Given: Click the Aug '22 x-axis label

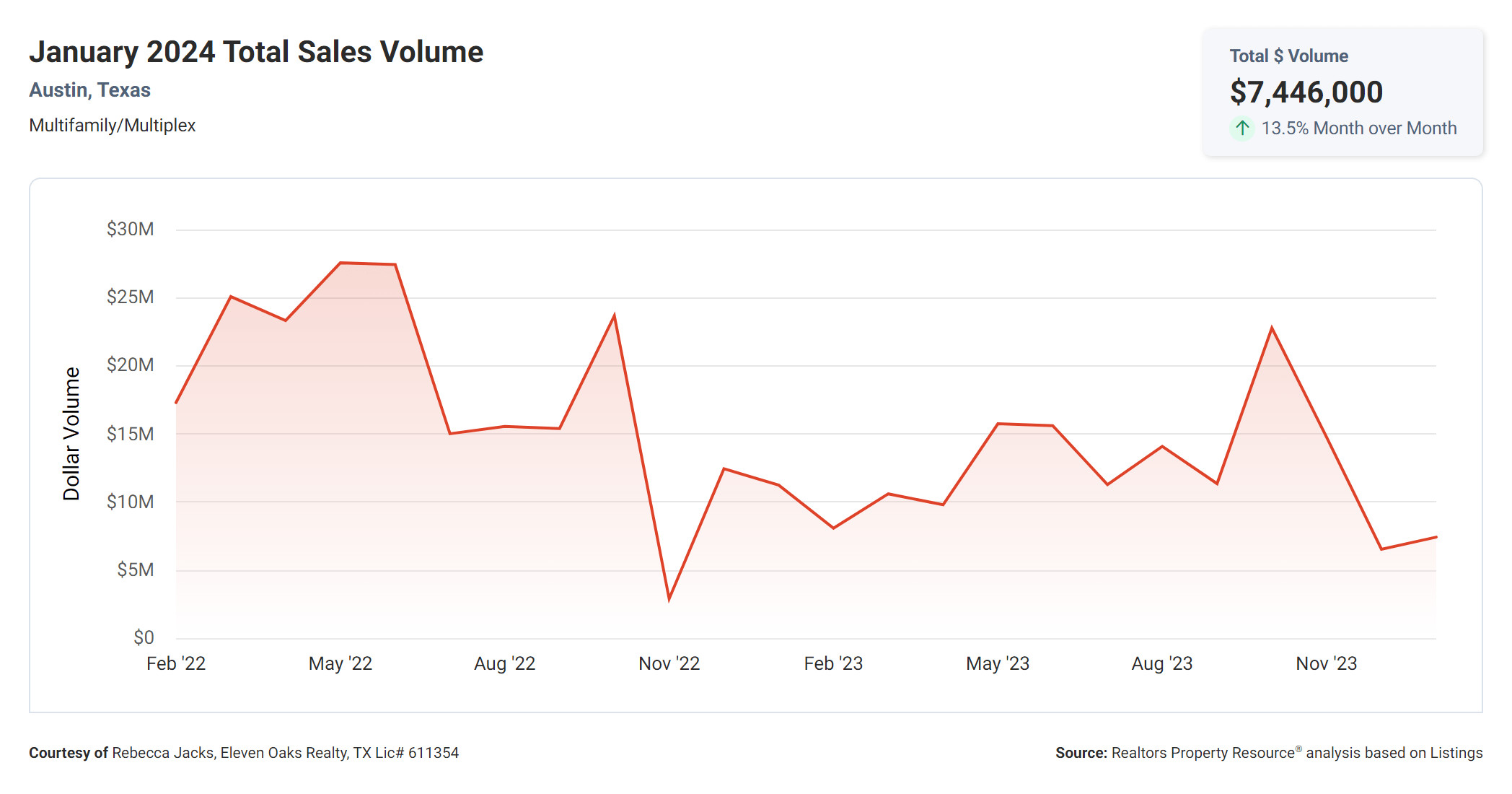Looking at the screenshot, I should tap(504, 663).
